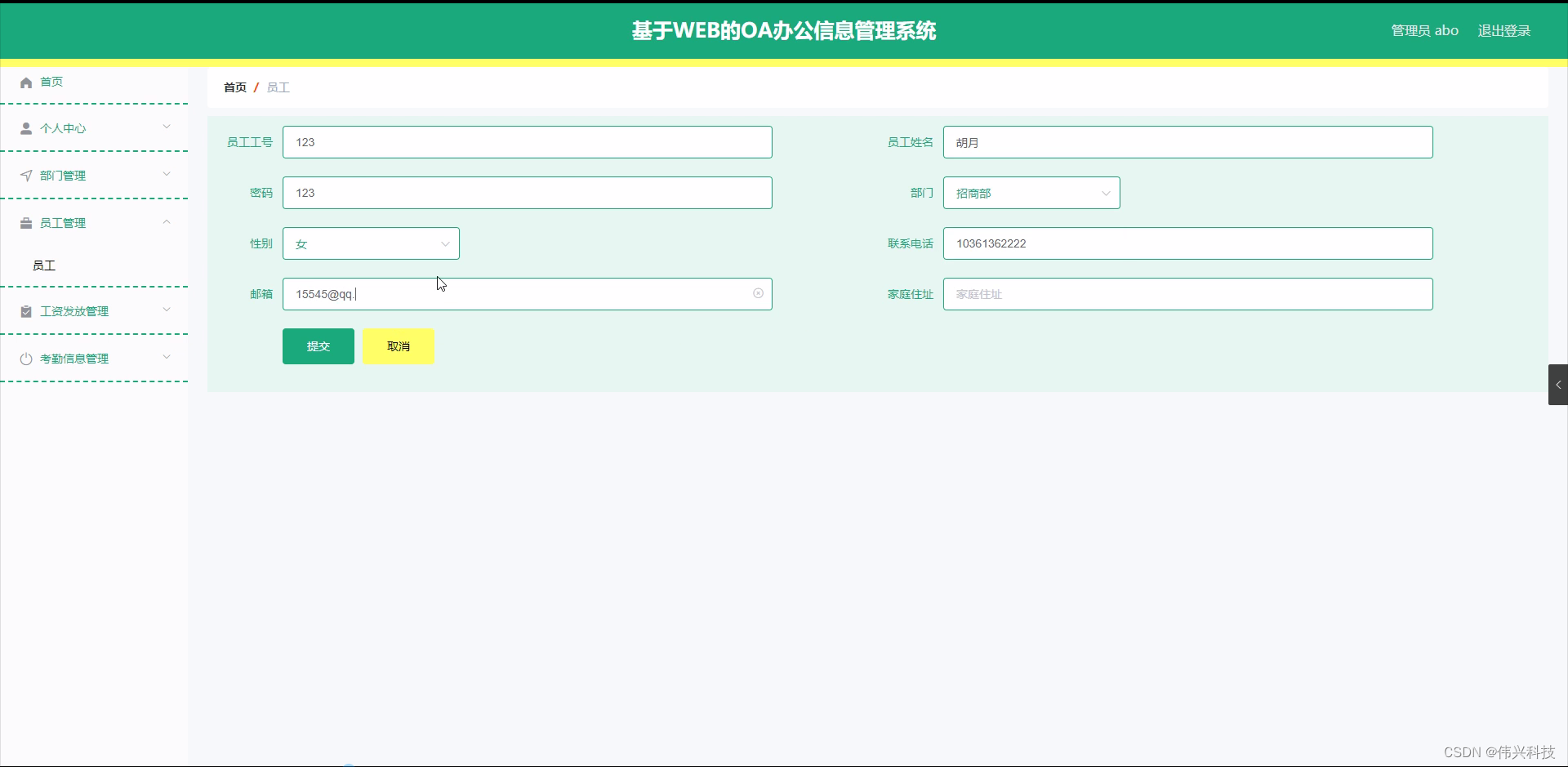
Task: Select the monitor icon for 工资发放管理
Action: tap(25, 310)
